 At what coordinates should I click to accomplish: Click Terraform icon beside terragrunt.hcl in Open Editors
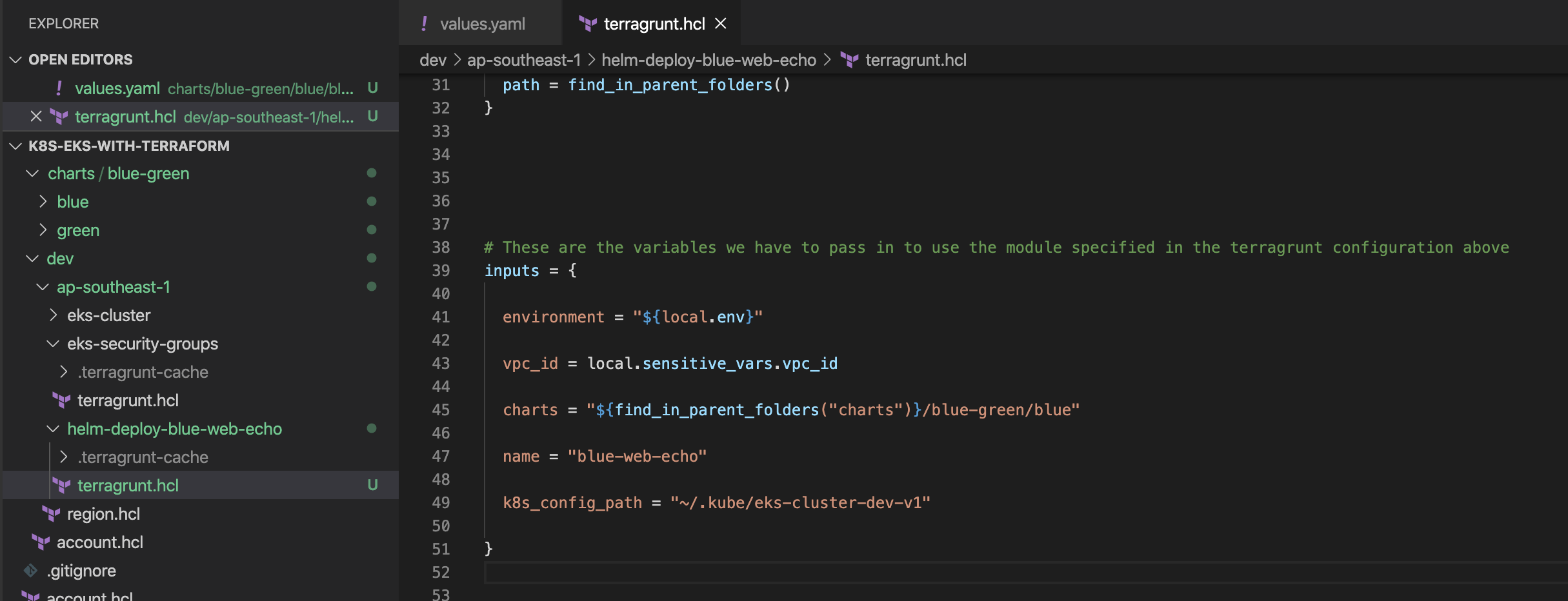pos(59,117)
